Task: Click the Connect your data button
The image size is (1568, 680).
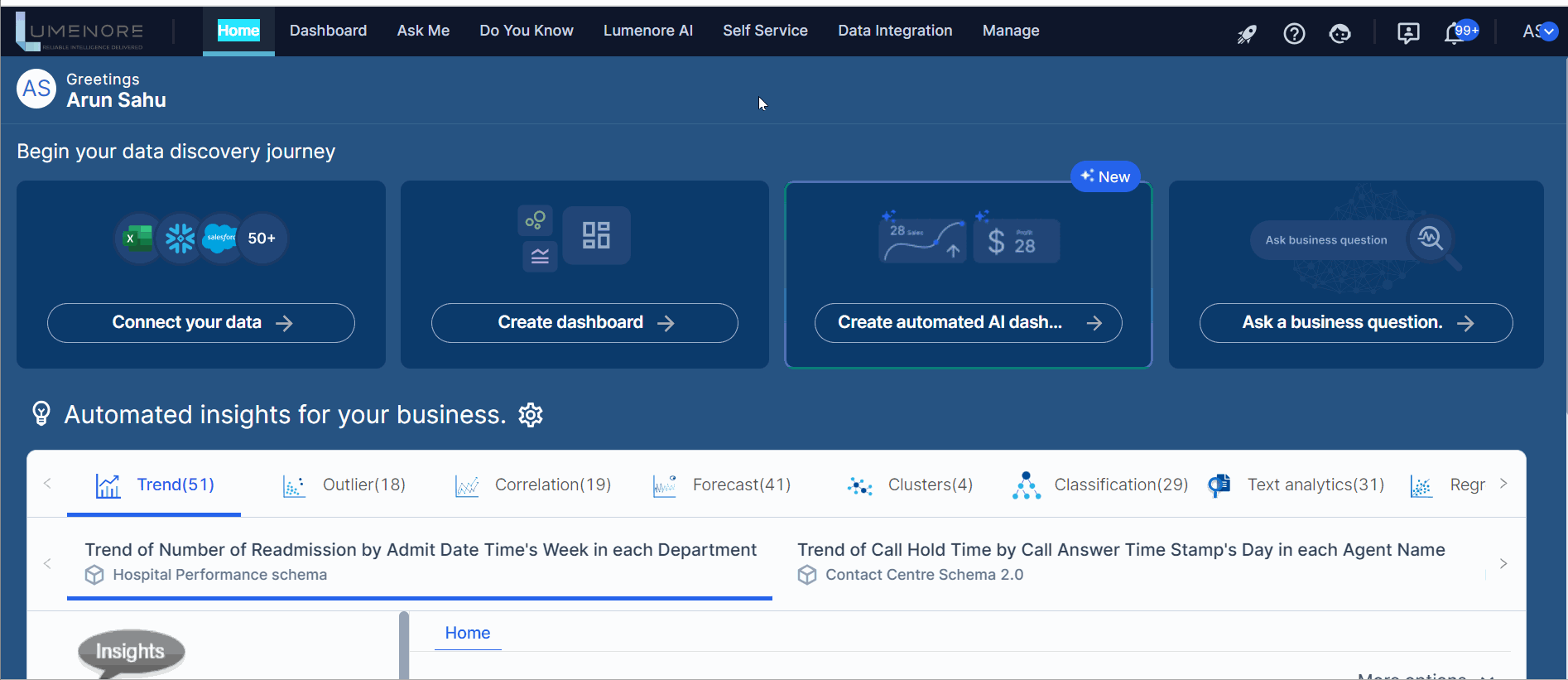Action: (201, 323)
